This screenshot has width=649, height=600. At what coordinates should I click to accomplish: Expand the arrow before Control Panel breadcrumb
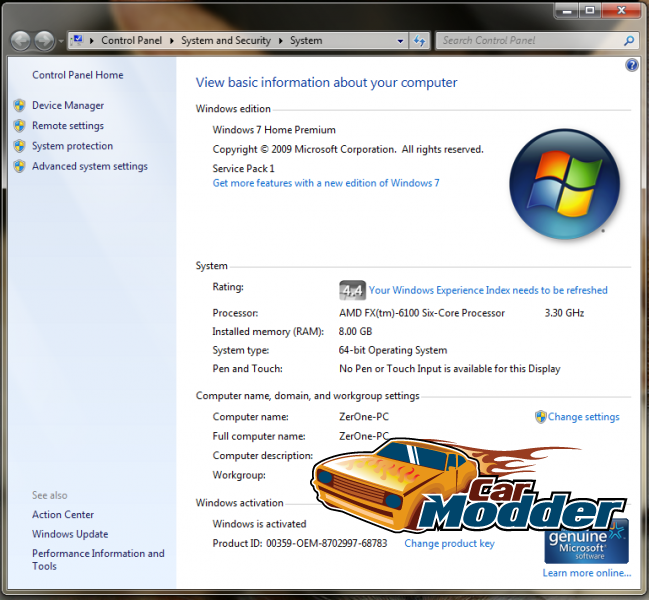click(92, 41)
